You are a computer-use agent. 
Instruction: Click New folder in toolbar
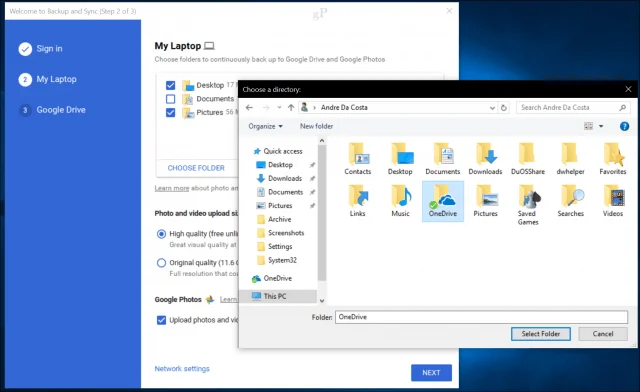[x=316, y=126]
